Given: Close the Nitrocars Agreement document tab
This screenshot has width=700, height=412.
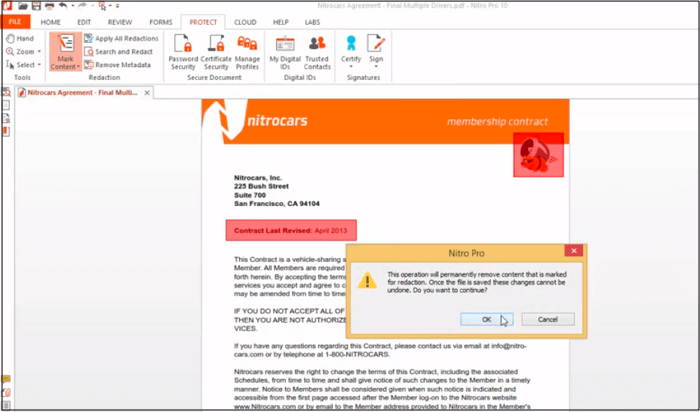Looking at the screenshot, I should (x=147, y=93).
